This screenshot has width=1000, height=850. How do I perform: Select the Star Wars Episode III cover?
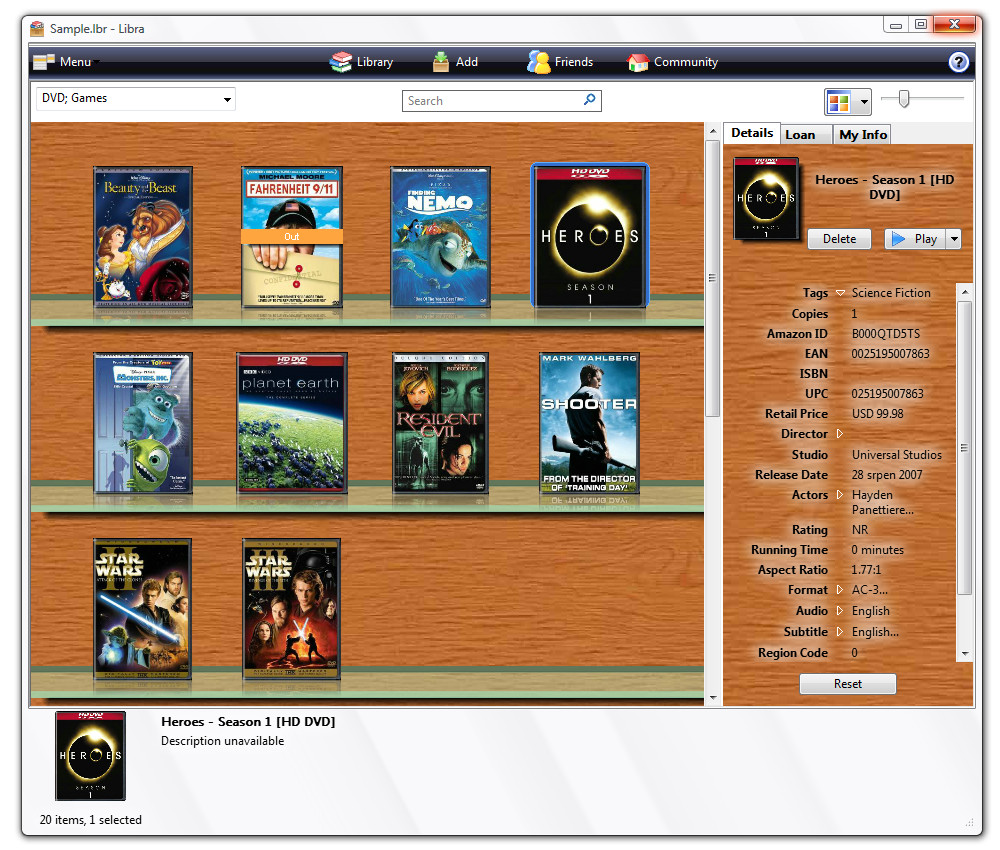(291, 609)
